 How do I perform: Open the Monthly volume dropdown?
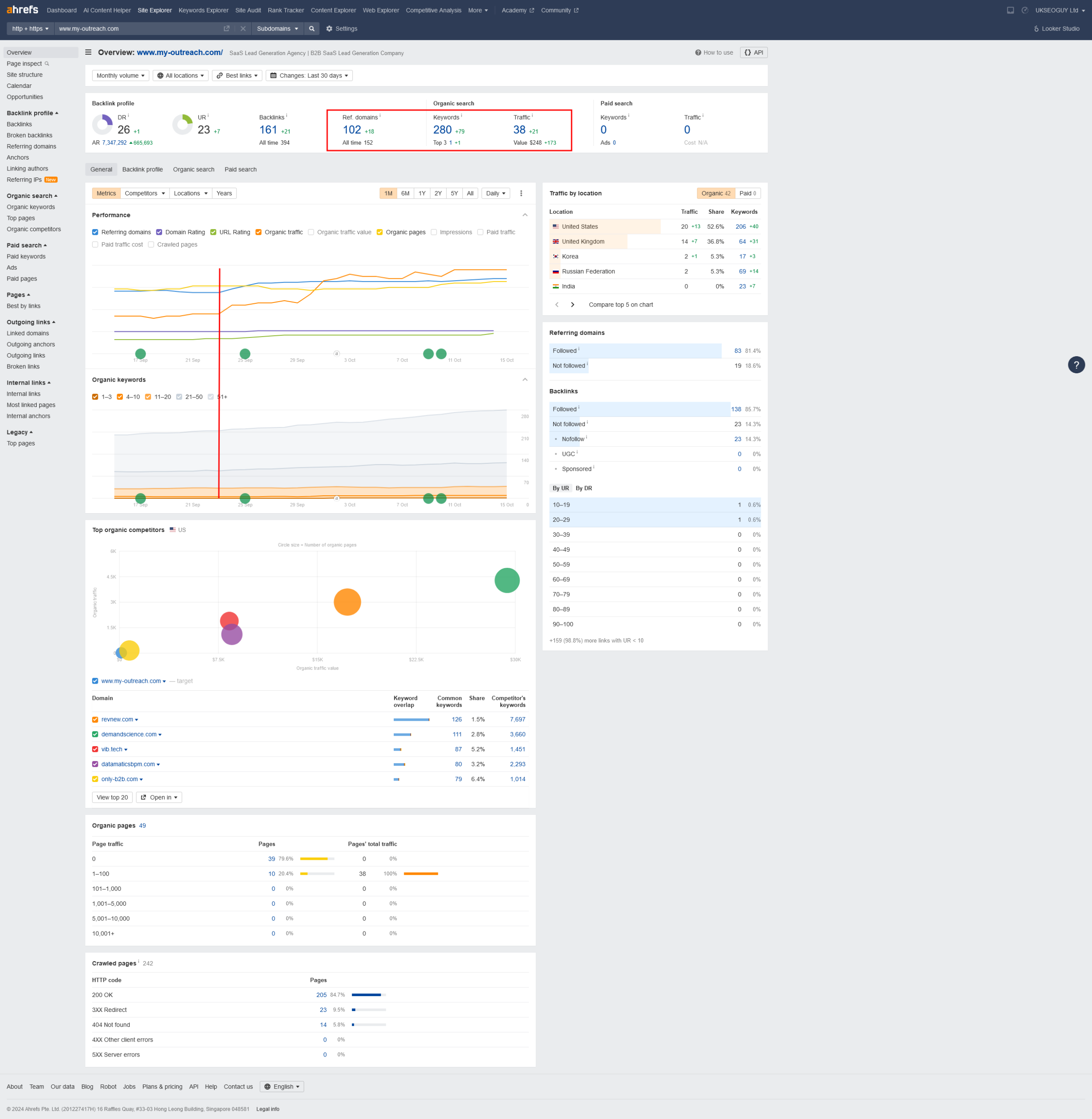pos(121,76)
